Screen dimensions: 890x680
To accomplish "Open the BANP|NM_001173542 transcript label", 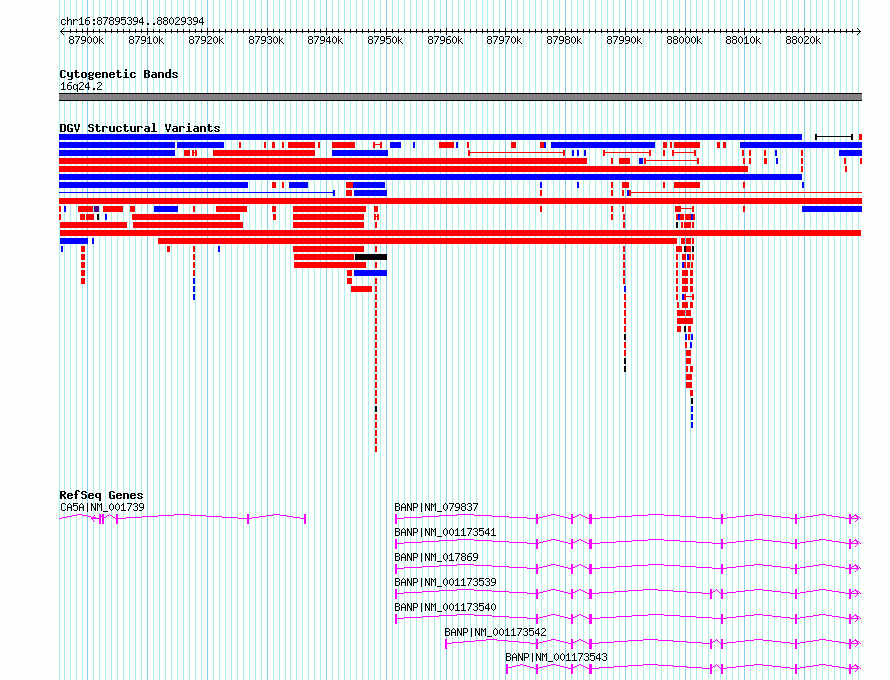I will pos(496,632).
